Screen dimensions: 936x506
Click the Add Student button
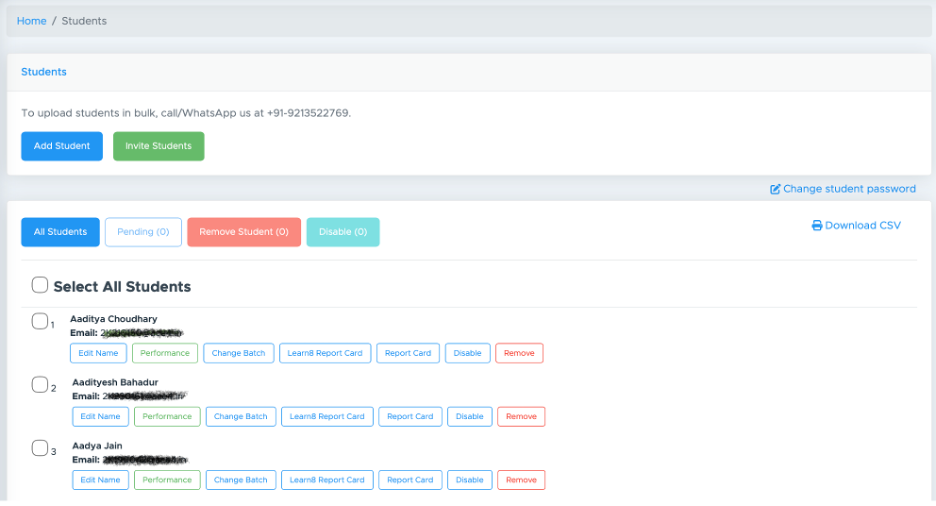click(62, 146)
